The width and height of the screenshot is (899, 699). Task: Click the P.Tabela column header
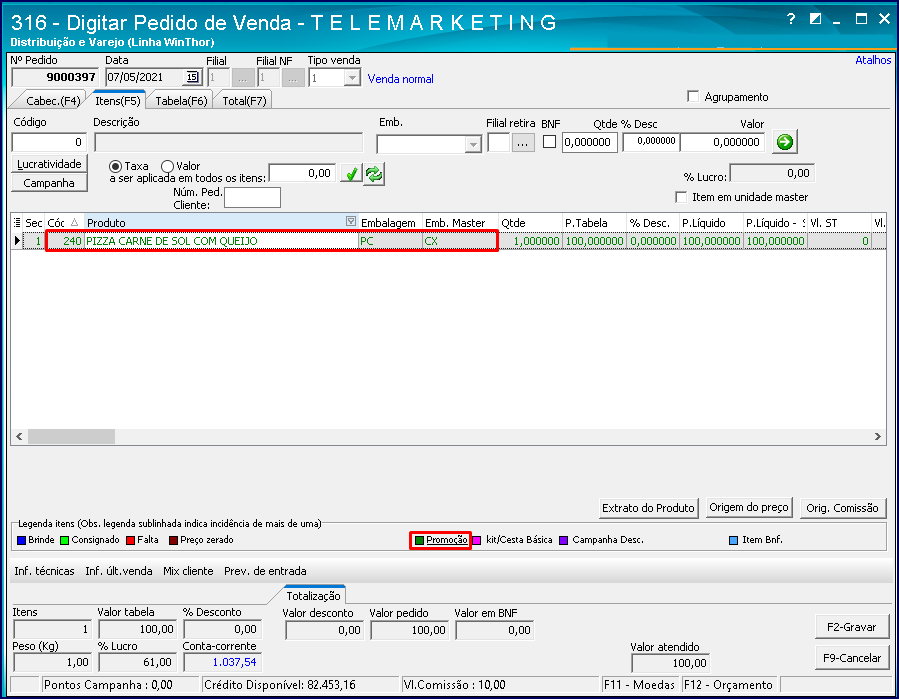pos(595,222)
